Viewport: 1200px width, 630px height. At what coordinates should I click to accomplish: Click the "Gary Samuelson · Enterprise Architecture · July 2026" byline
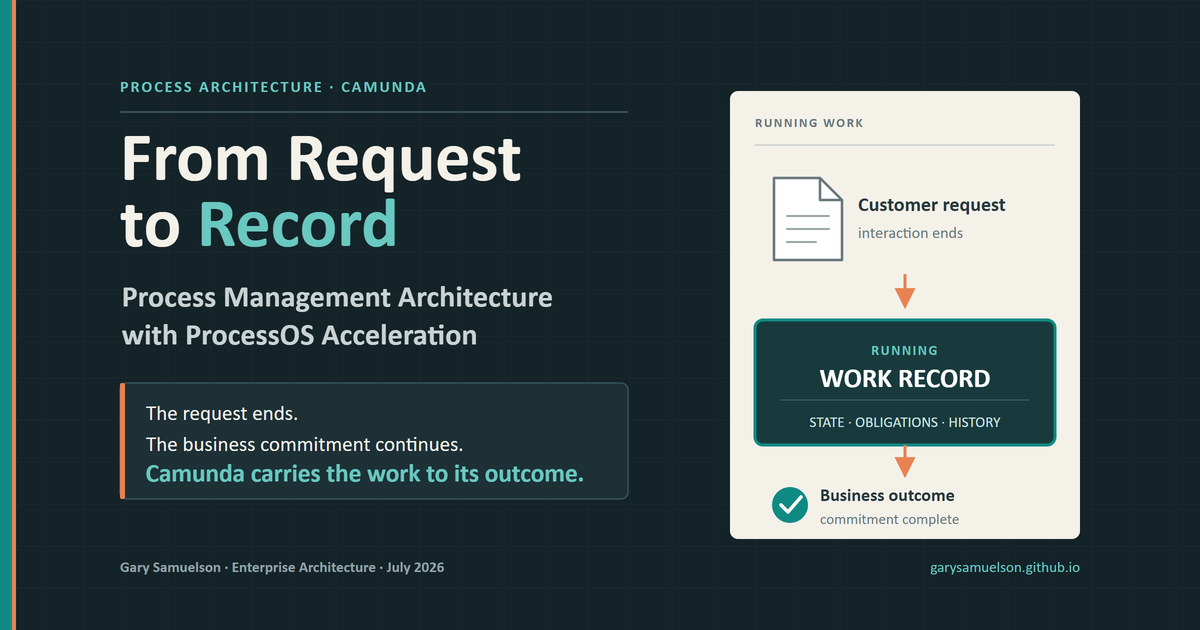pyautogui.click(x=283, y=567)
